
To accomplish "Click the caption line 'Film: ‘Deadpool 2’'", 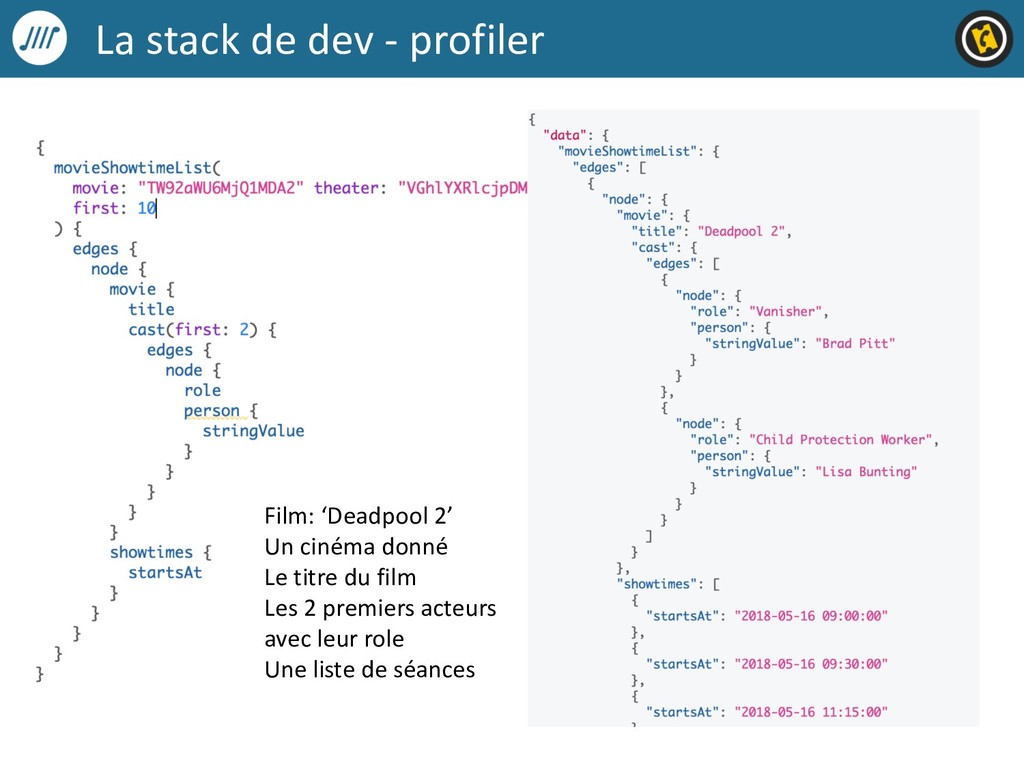I will pos(359,516).
